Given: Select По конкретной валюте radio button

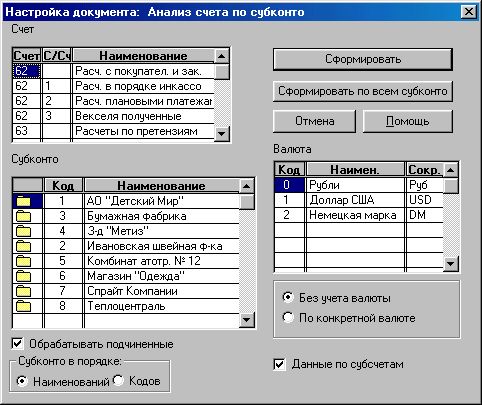Looking at the screenshot, I should (288, 317).
